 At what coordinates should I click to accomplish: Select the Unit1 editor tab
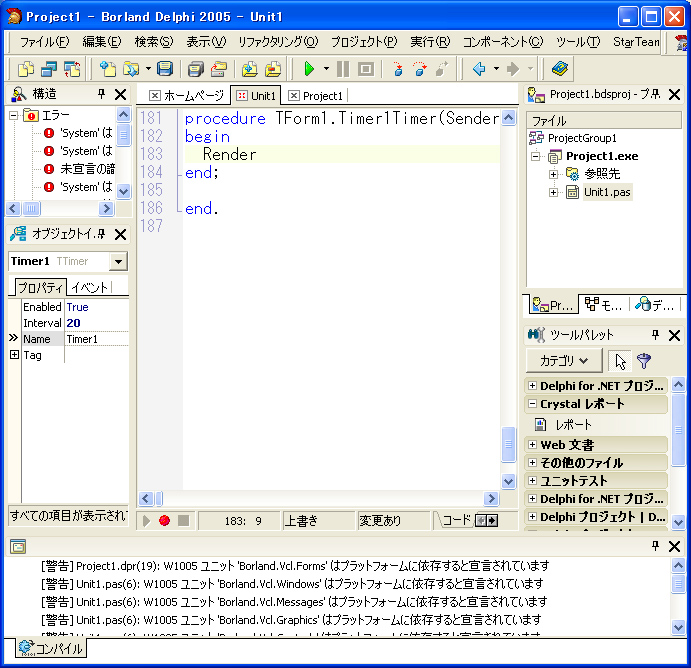[256, 96]
